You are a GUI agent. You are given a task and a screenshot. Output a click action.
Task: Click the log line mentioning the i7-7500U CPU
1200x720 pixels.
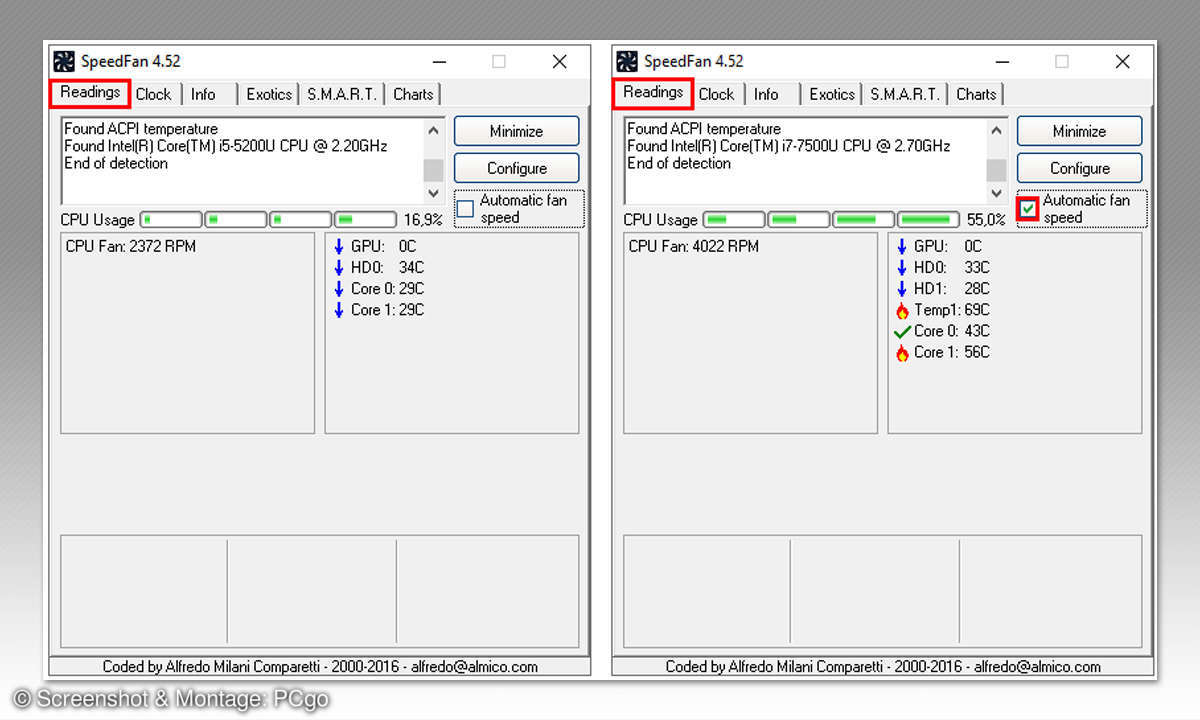click(789, 146)
